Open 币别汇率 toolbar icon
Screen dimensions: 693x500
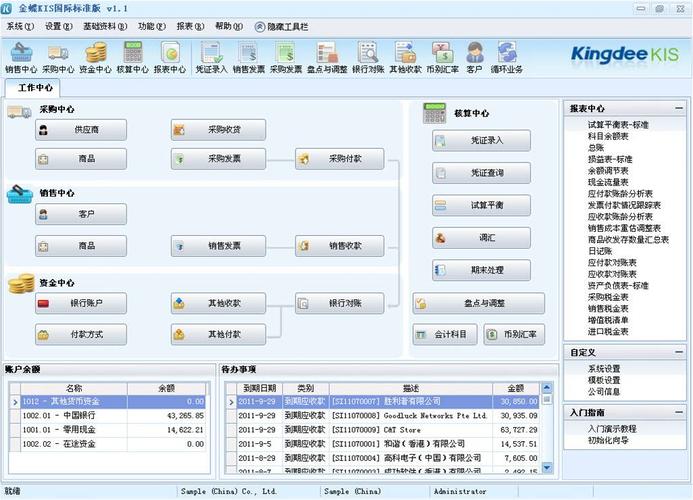point(442,57)
